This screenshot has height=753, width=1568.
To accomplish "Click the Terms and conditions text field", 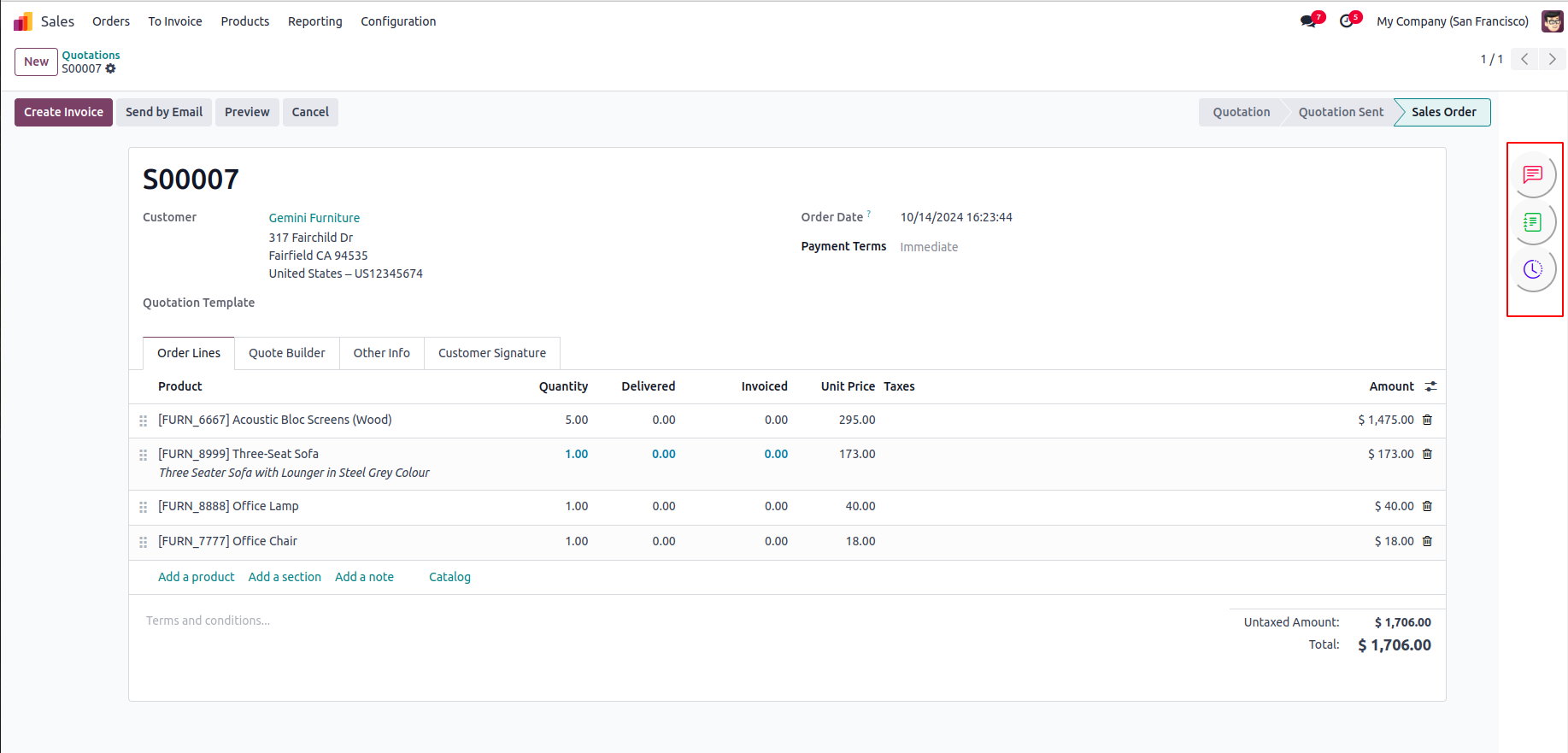I will 208,621.
